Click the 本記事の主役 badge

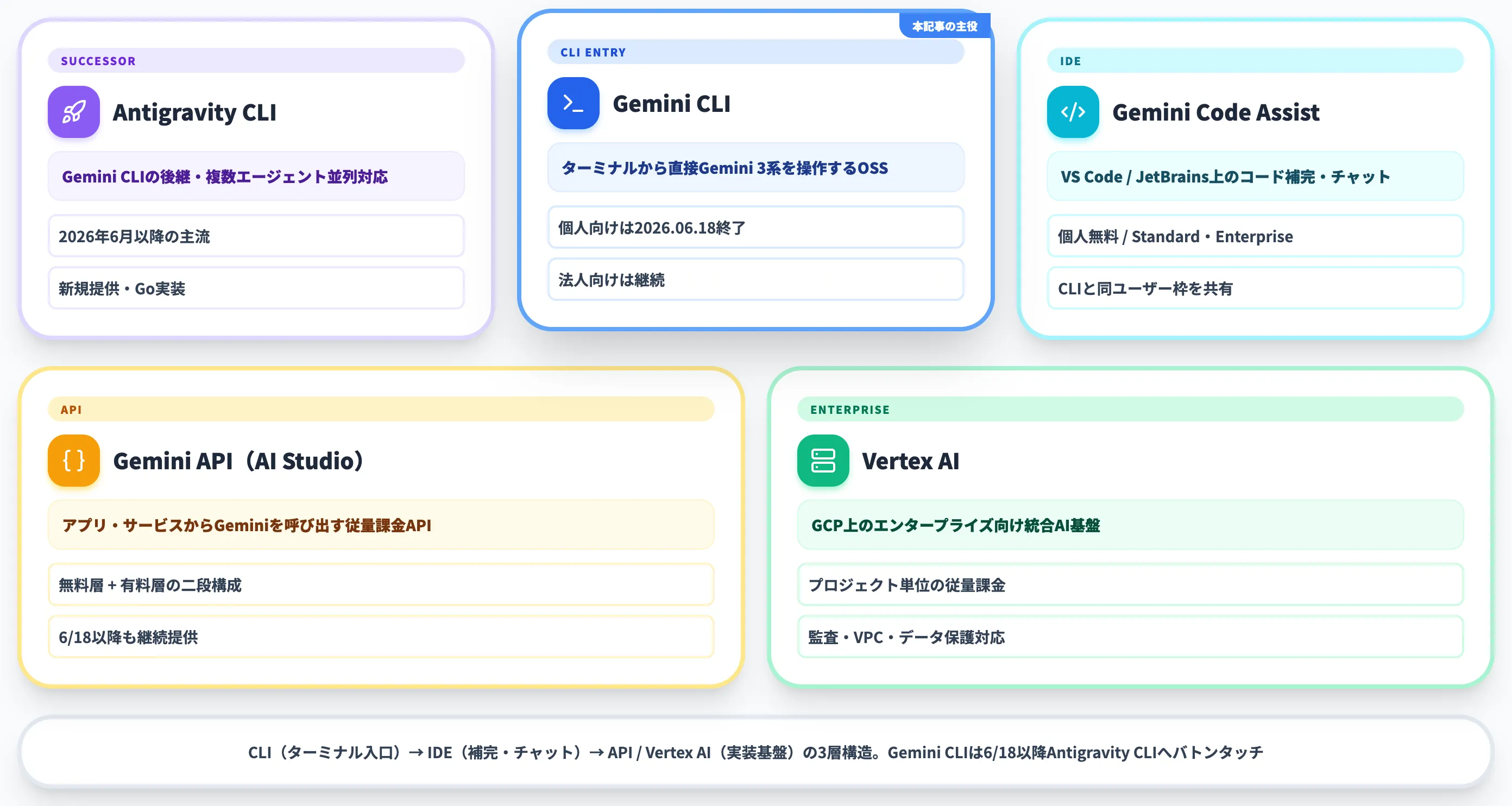pyautogui.click(x=944, y=26)
